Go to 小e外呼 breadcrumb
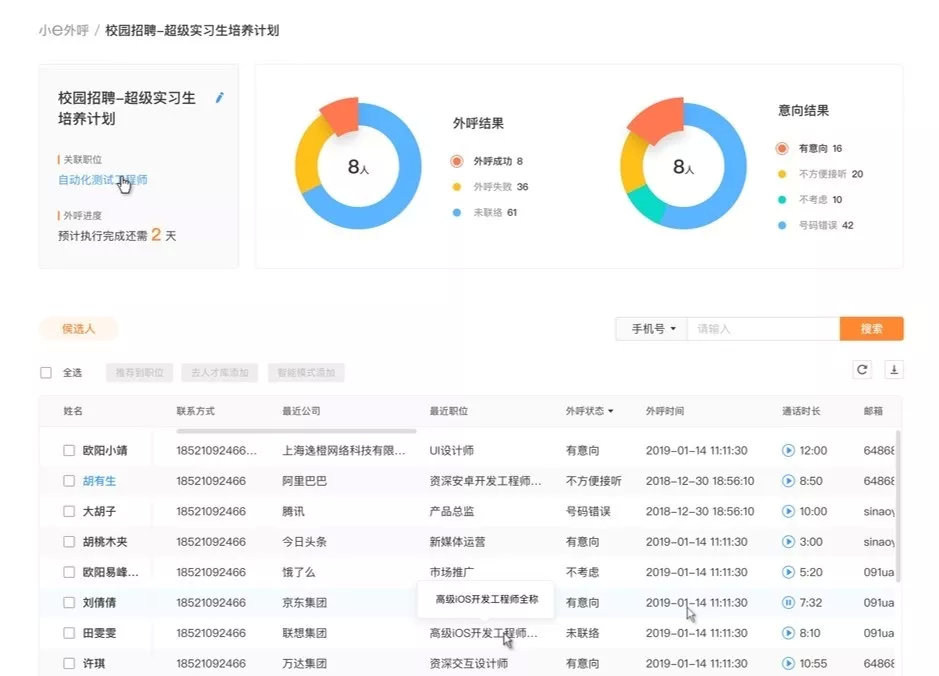The image size is (939, 676). [x=63, y=31]
